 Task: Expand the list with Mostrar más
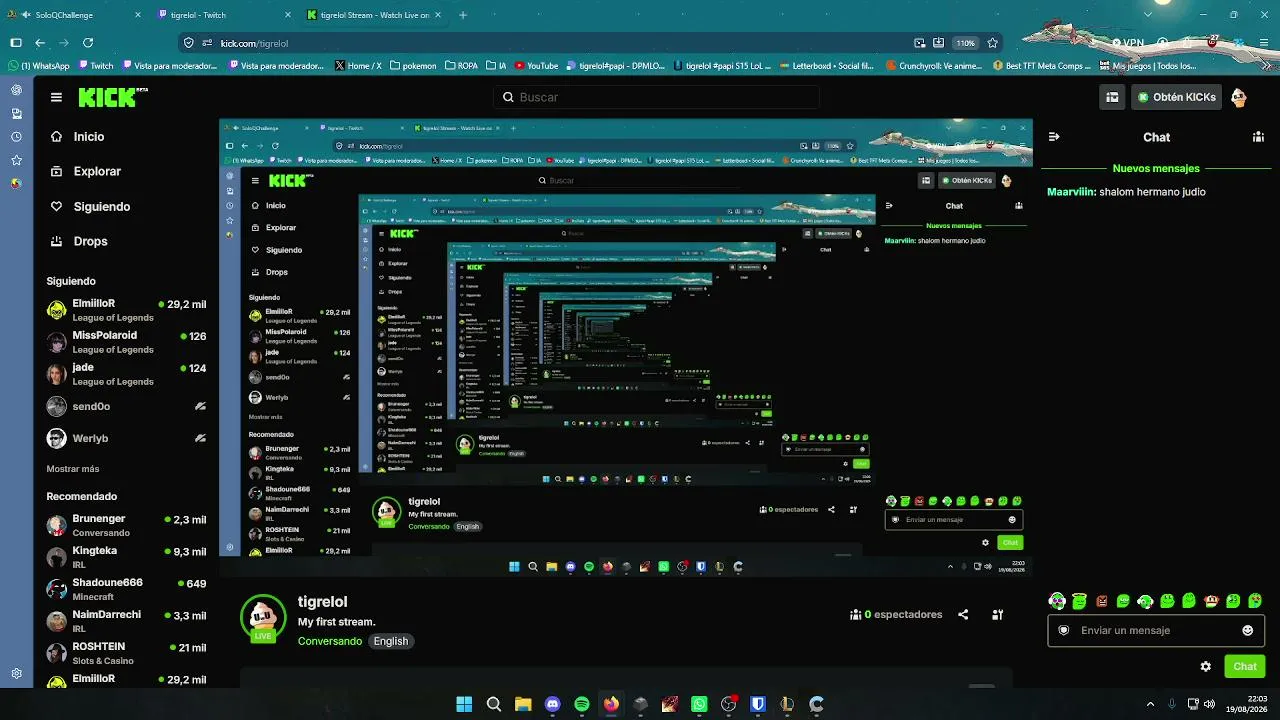pos(73,469)
